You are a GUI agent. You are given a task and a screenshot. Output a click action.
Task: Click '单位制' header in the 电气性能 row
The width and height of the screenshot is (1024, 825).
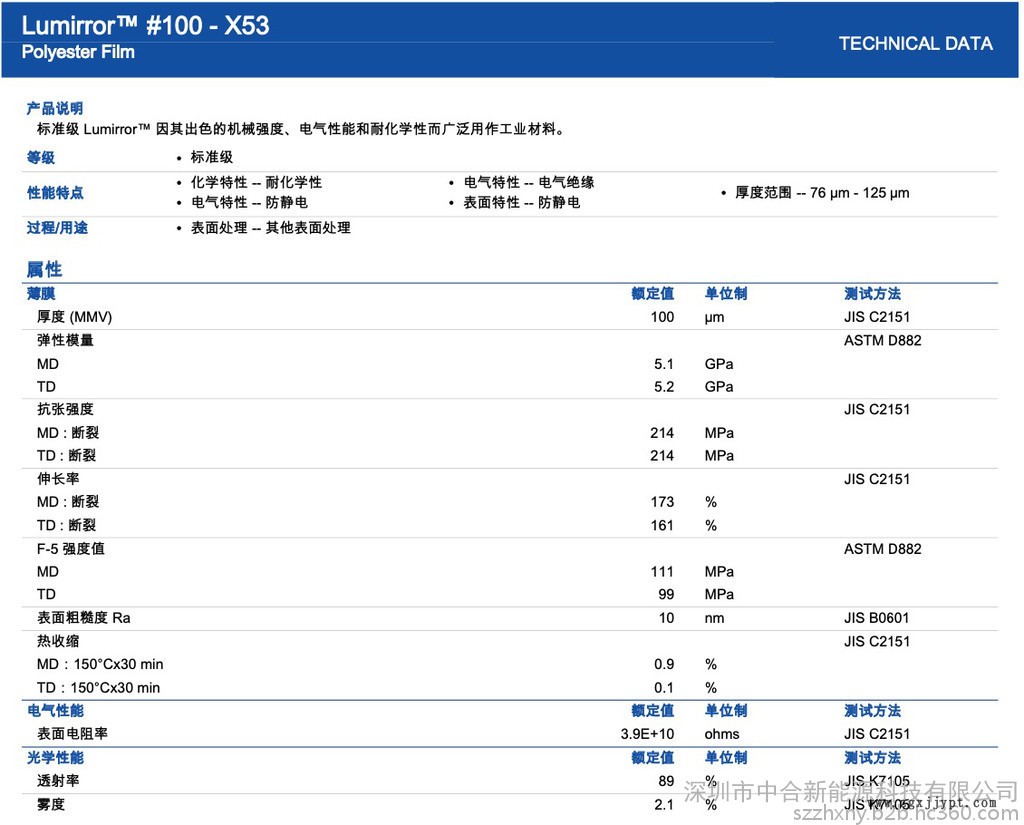pos(726,711)
